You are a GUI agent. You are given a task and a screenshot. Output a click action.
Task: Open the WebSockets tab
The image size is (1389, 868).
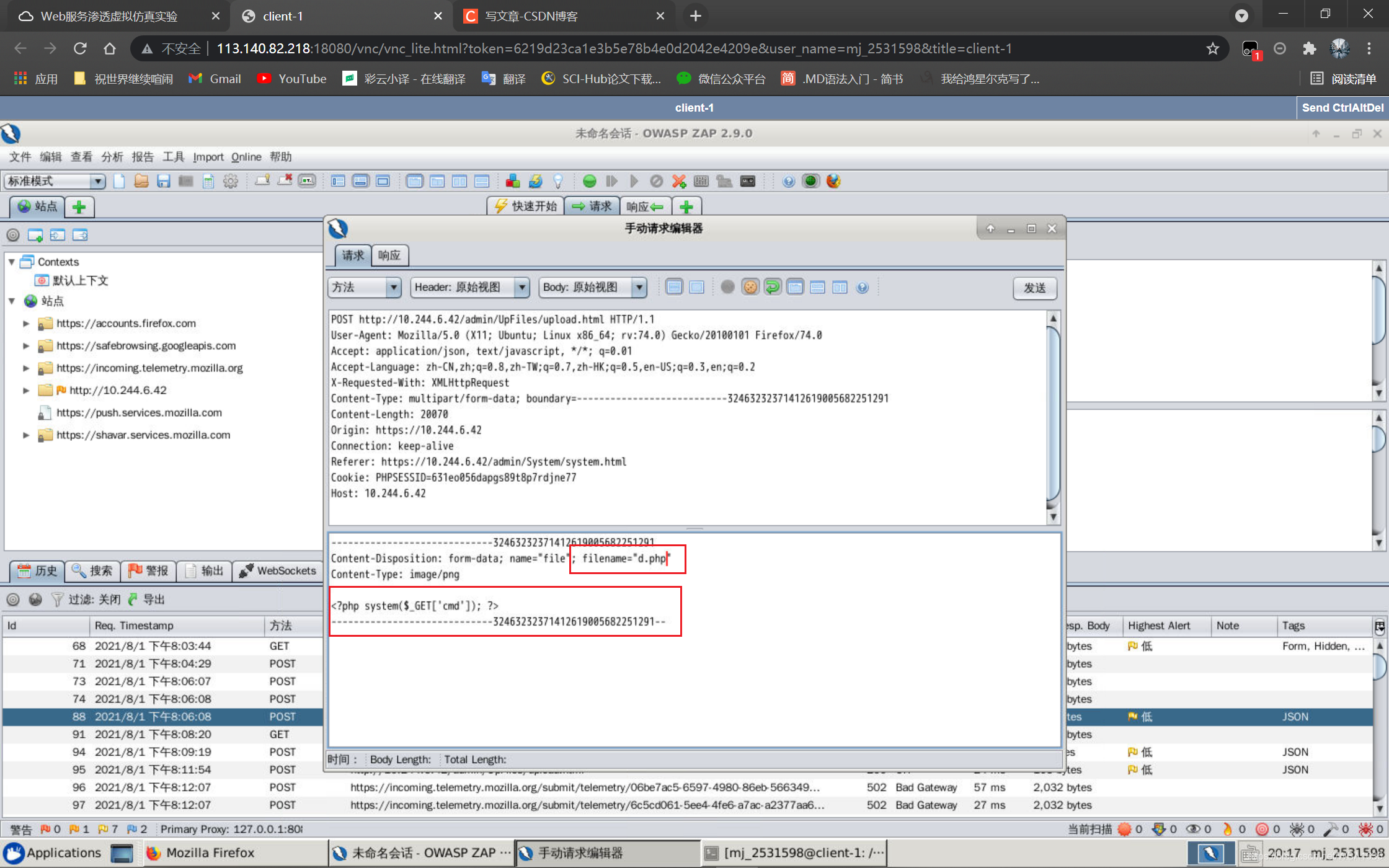[x=278, y=570]
